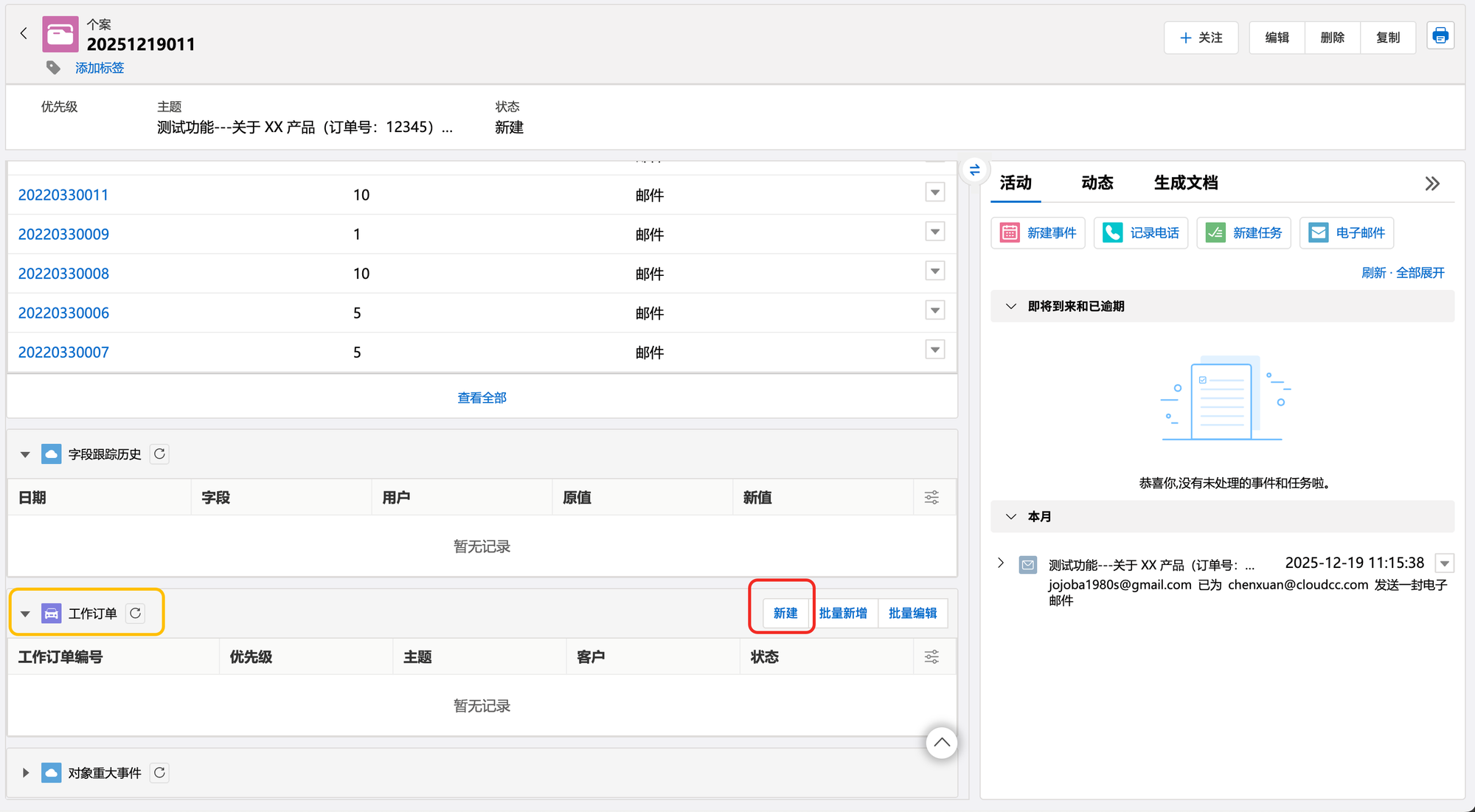Collapse the 工作订单 section
The image size is (1475, 812).
point(25,614)
